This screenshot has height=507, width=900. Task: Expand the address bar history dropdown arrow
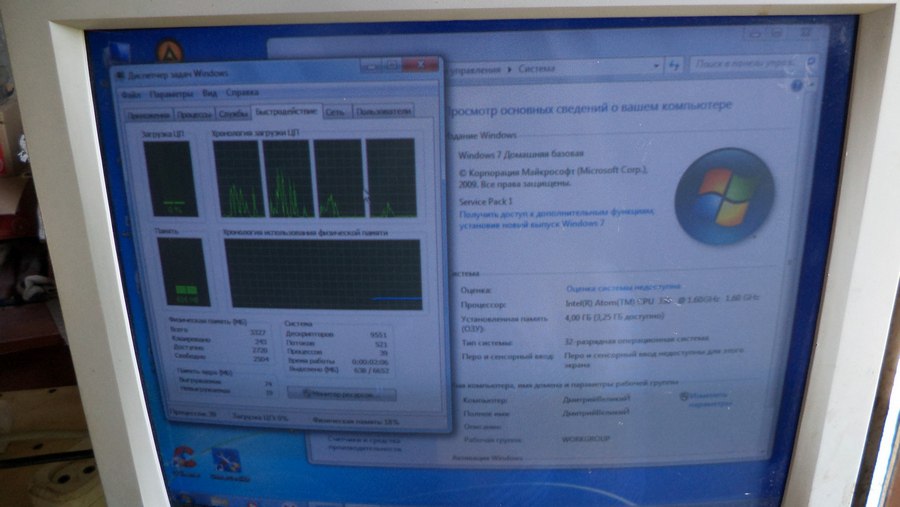(656, 67)
